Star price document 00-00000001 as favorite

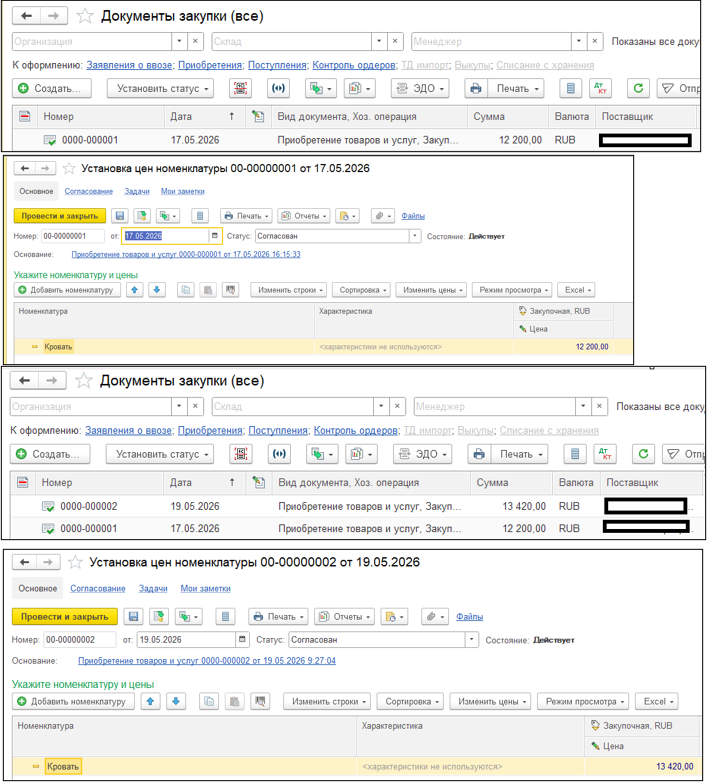pos(69,169)
